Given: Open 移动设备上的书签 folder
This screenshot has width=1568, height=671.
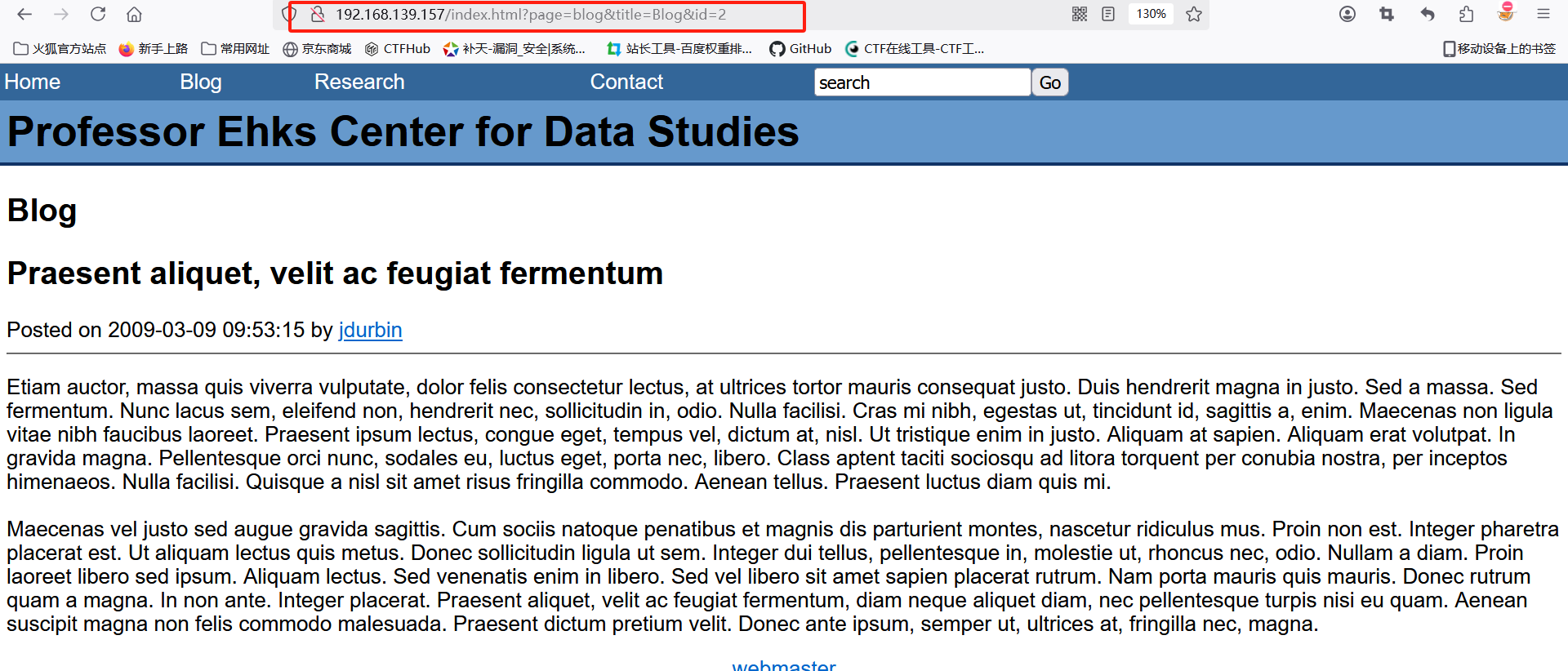Looking at the screenshot, I should click(x=1499, y=49).
